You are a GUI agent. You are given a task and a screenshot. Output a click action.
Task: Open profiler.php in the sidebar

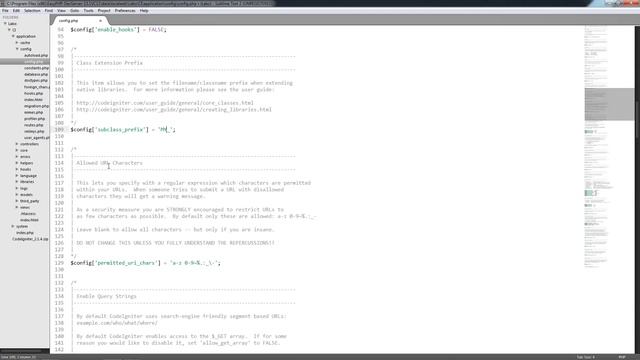(34, 119)
